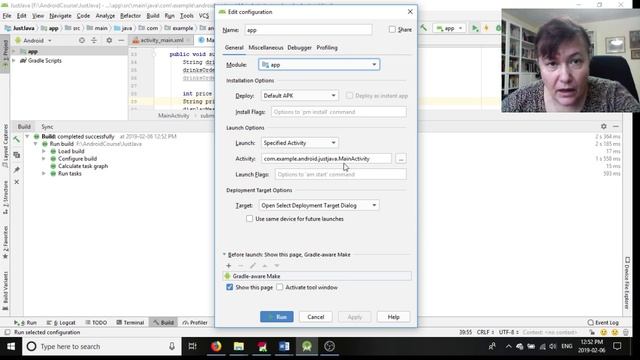The width and height of the screenshot is (640, 360).
Task: Edit before launch task with pencil icon
Action: pos(253,266)
